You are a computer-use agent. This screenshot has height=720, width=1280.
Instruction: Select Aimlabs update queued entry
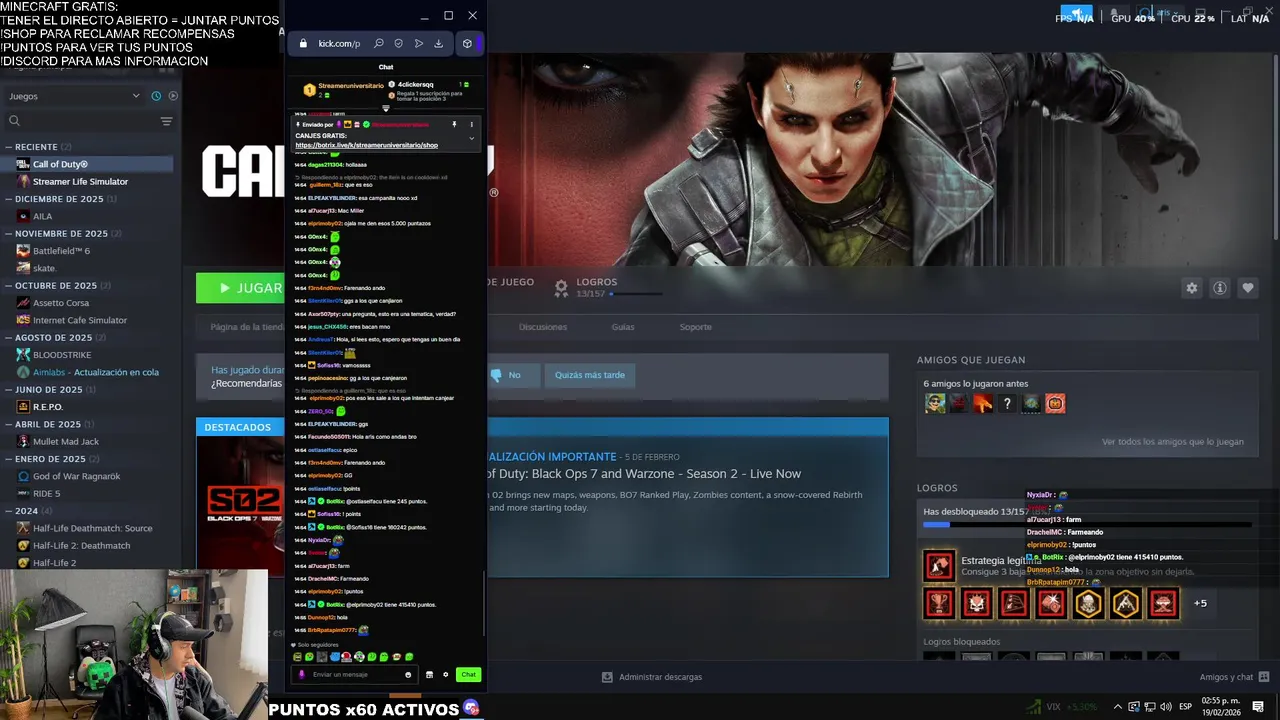pos(90,372)
